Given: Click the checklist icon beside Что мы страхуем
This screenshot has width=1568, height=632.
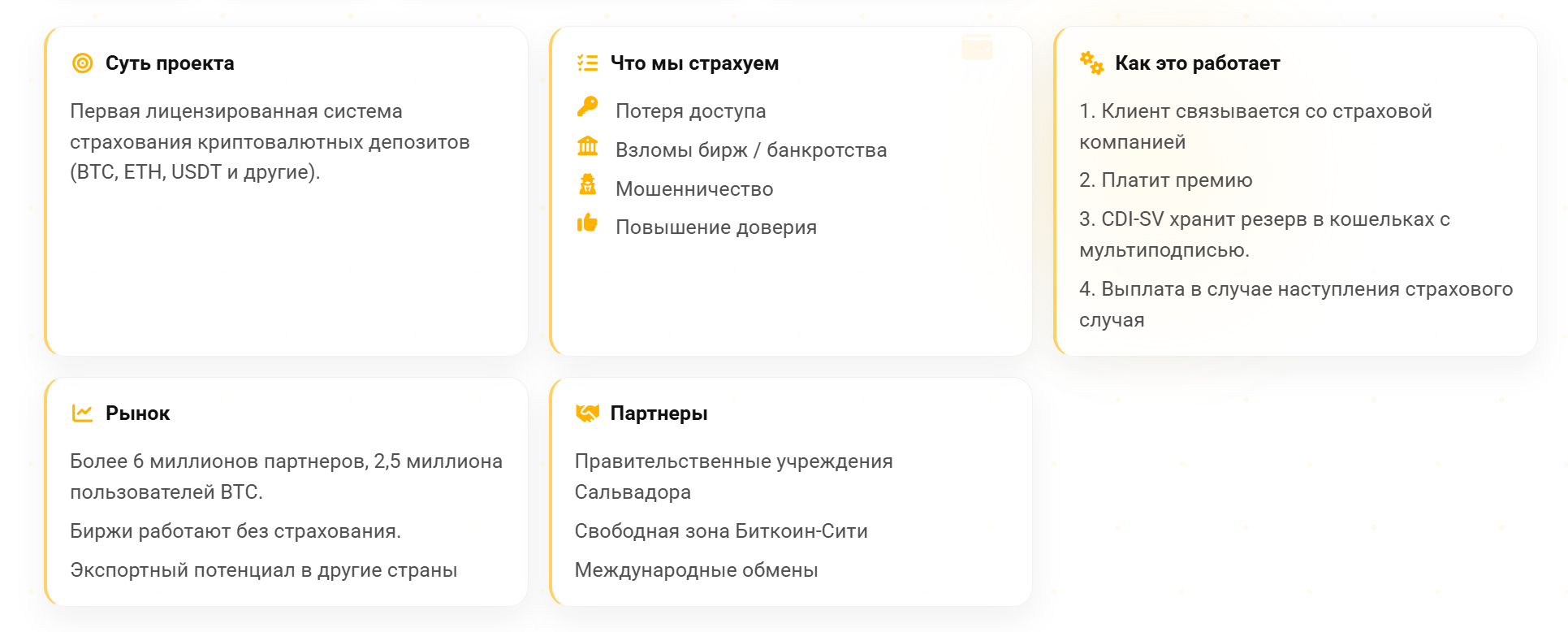Looking at the screenshot, I should (587, 63).
